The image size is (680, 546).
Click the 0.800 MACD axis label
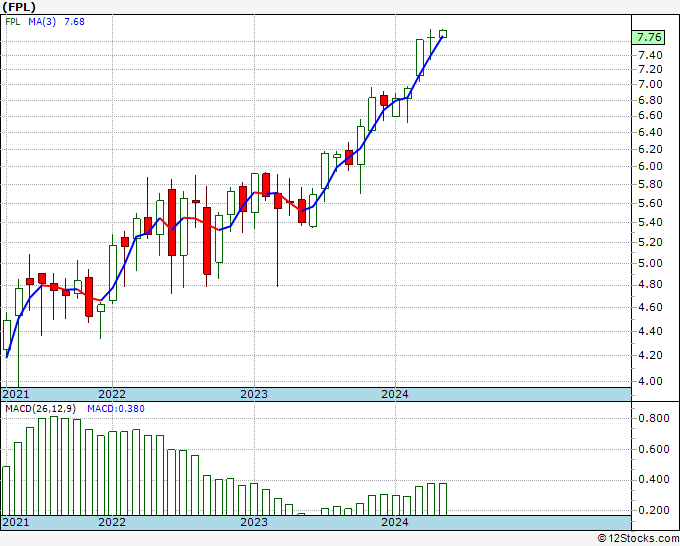(x=654, y=418)
